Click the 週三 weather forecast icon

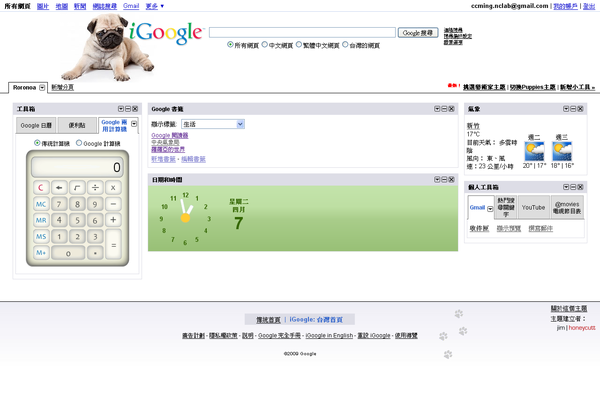click(x=562, y=152)
